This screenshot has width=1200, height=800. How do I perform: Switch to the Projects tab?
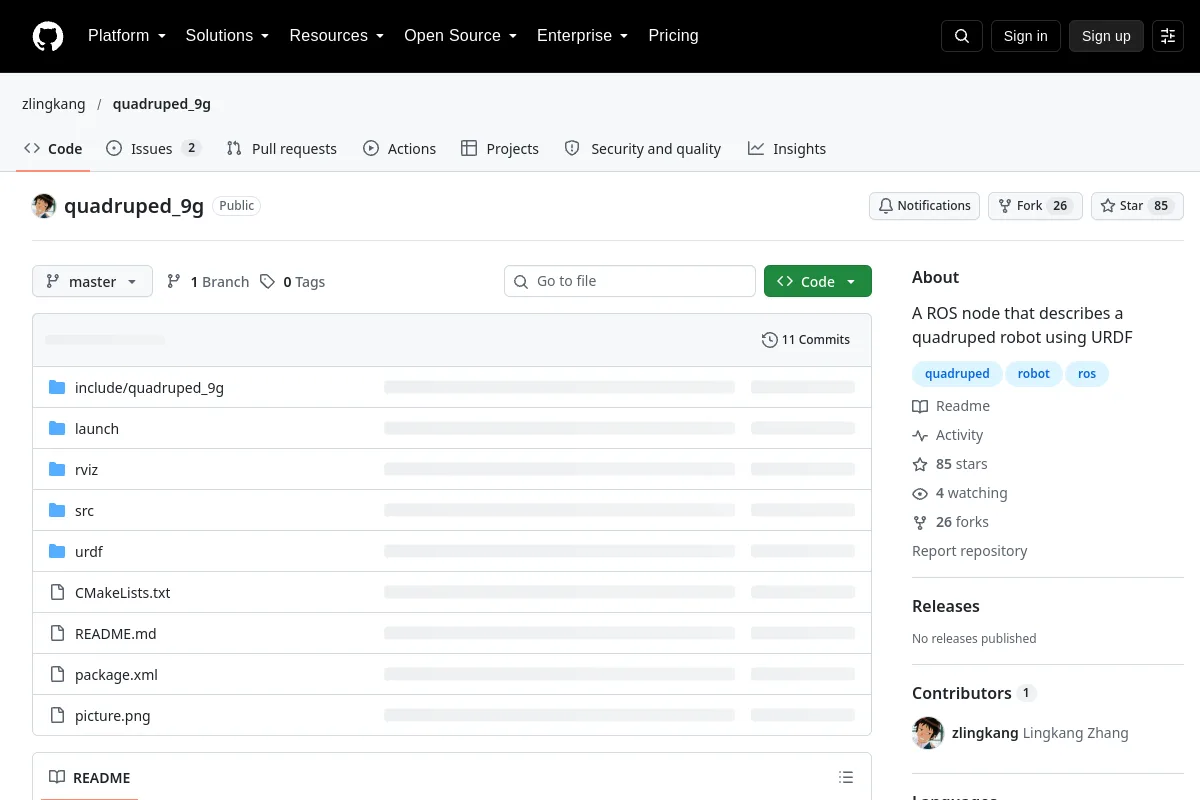tap(500, 149)
